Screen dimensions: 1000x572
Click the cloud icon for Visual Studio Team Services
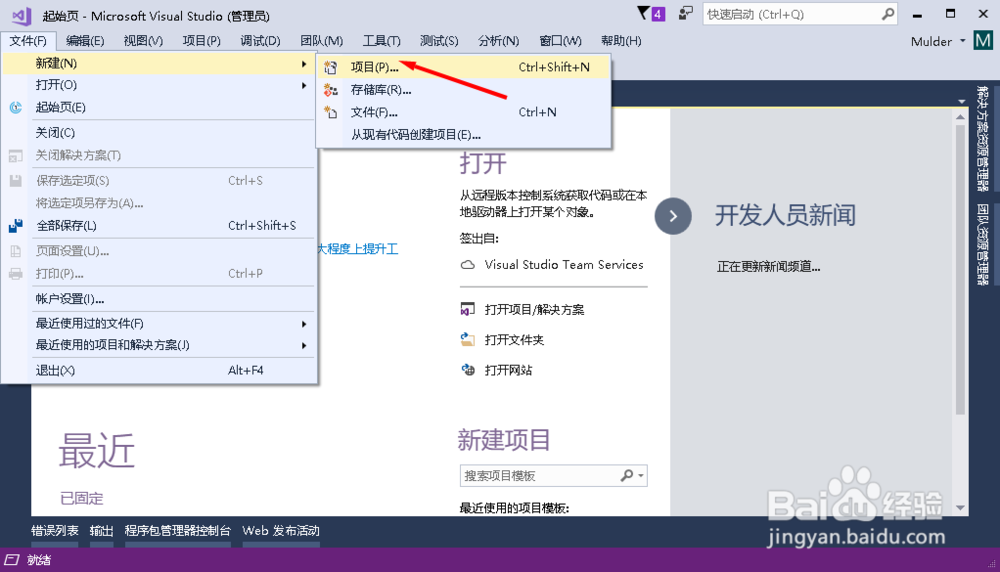click(x=467, y=265)
